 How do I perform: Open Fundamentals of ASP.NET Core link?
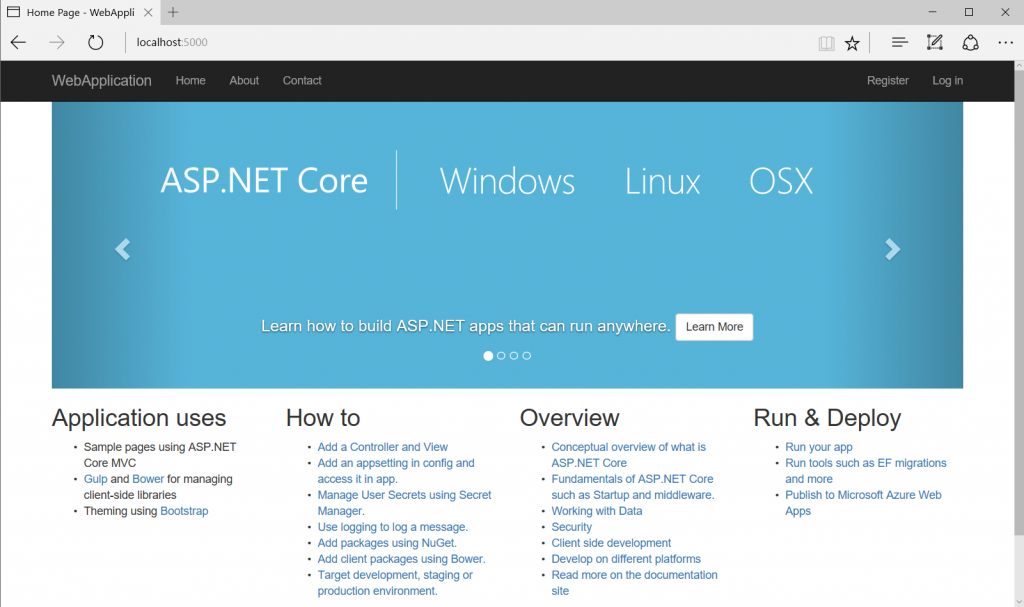[633, 487]
